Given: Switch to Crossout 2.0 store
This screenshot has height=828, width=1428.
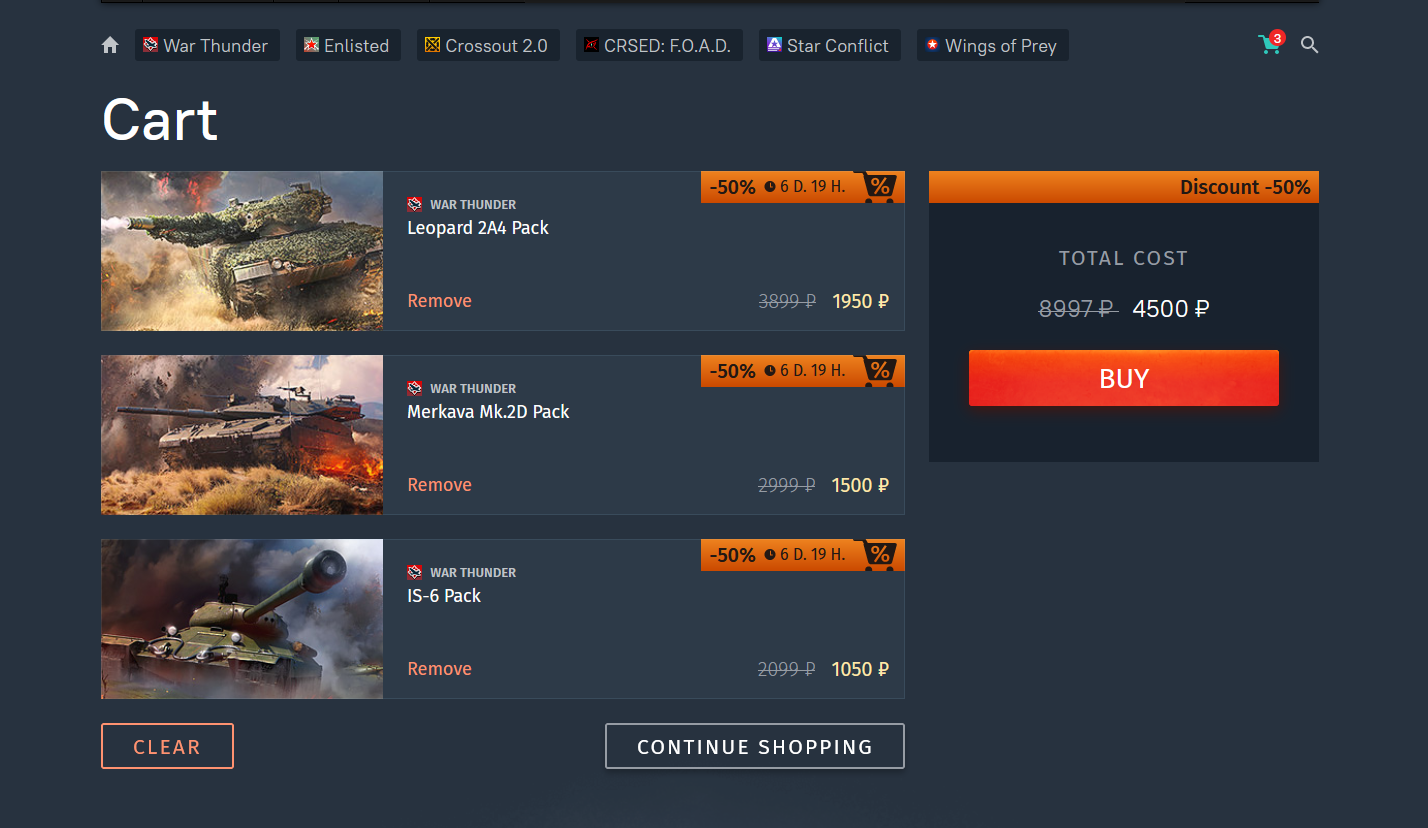Looking at the screenshot, I should coord(487,45).
